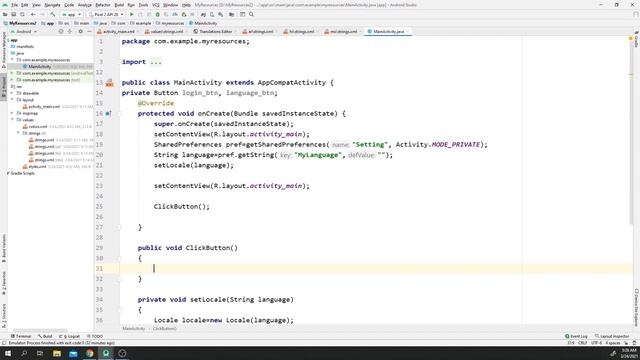Expand the mipmap folder

click(x=12, y=113)
